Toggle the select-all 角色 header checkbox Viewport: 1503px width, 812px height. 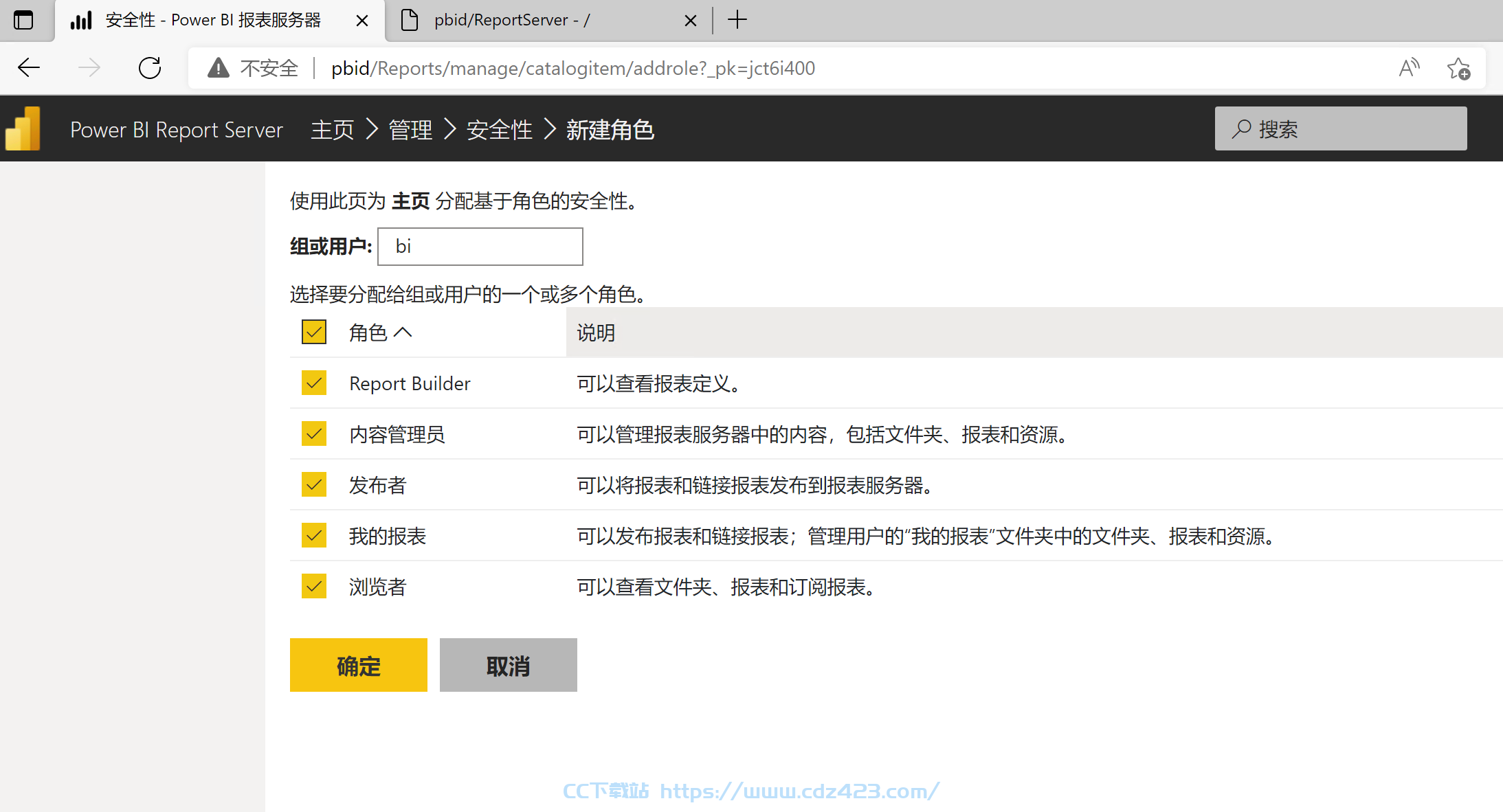coord(314,332)
